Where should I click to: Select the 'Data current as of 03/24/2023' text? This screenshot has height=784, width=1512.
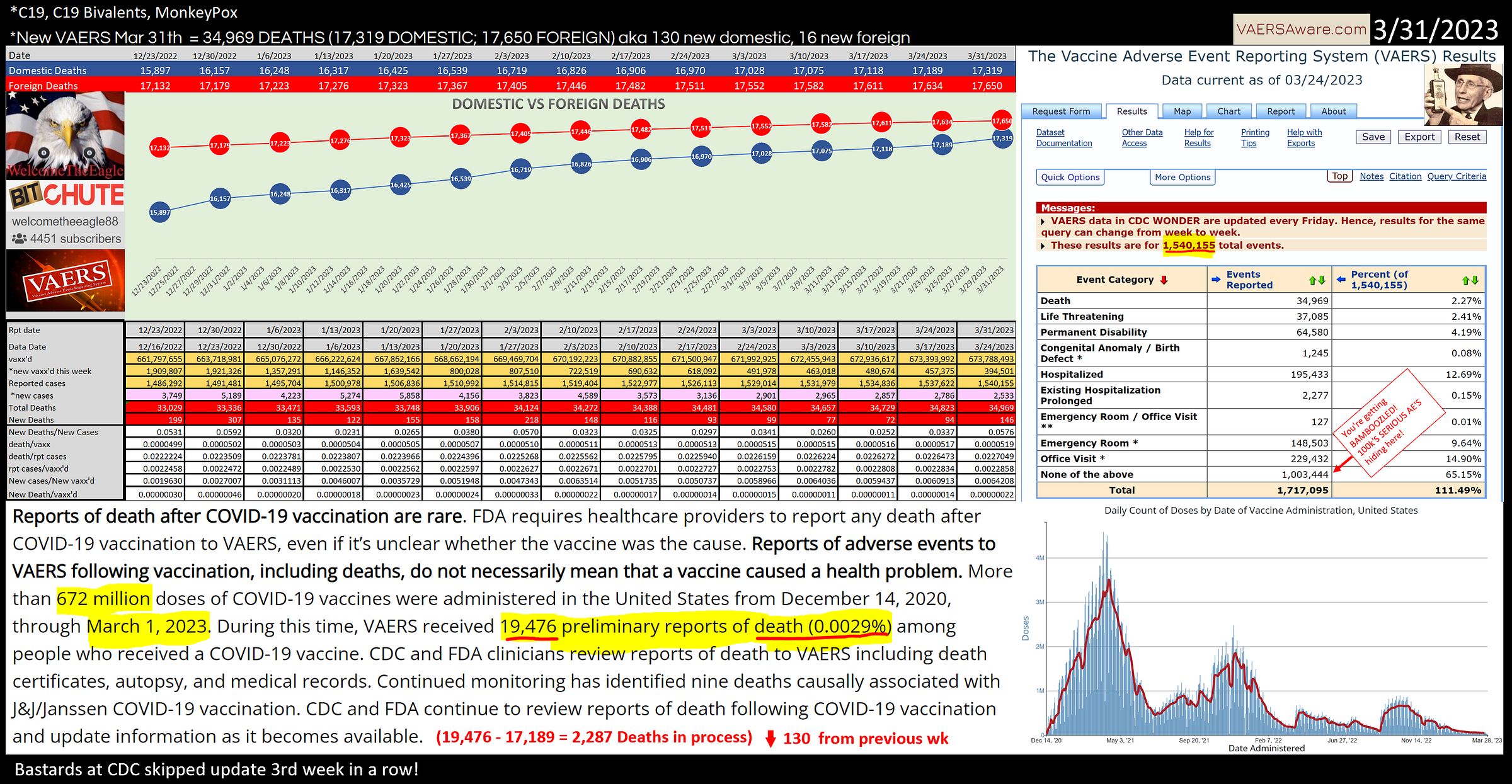(x=1262, y=81)
